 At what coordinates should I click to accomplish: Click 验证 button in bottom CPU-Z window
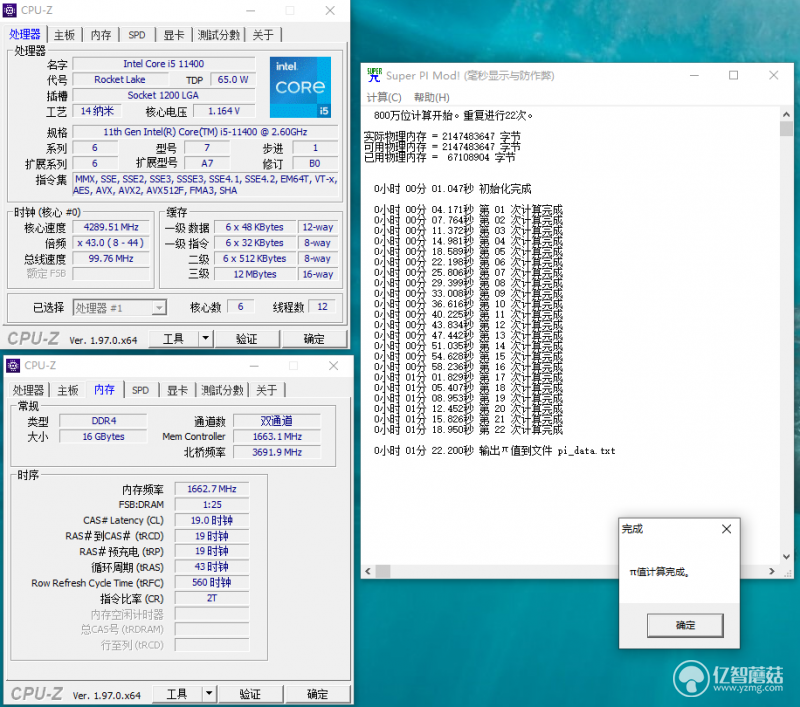coord(250,694)
